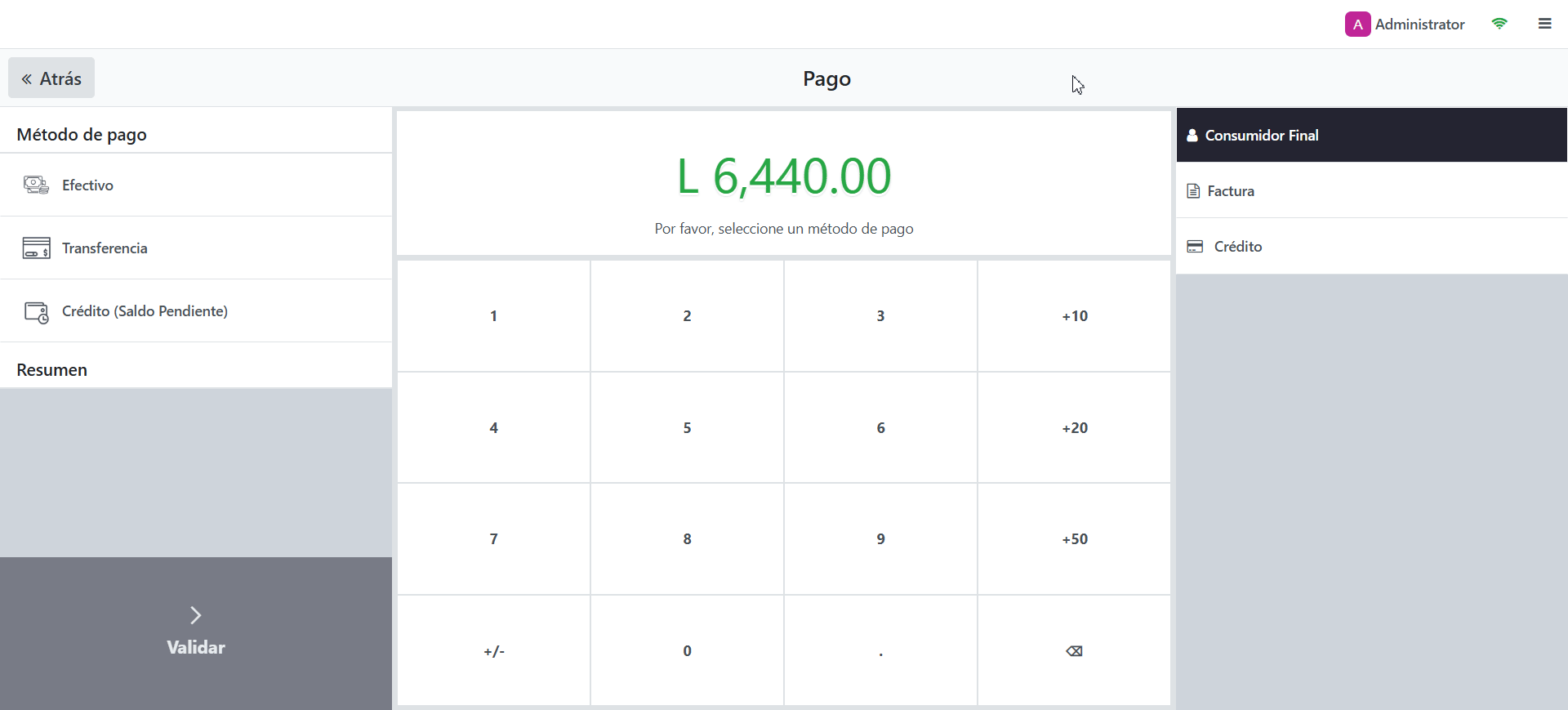
Task: Add 10 using the +10 key
Action: [x=1074, y=316]
